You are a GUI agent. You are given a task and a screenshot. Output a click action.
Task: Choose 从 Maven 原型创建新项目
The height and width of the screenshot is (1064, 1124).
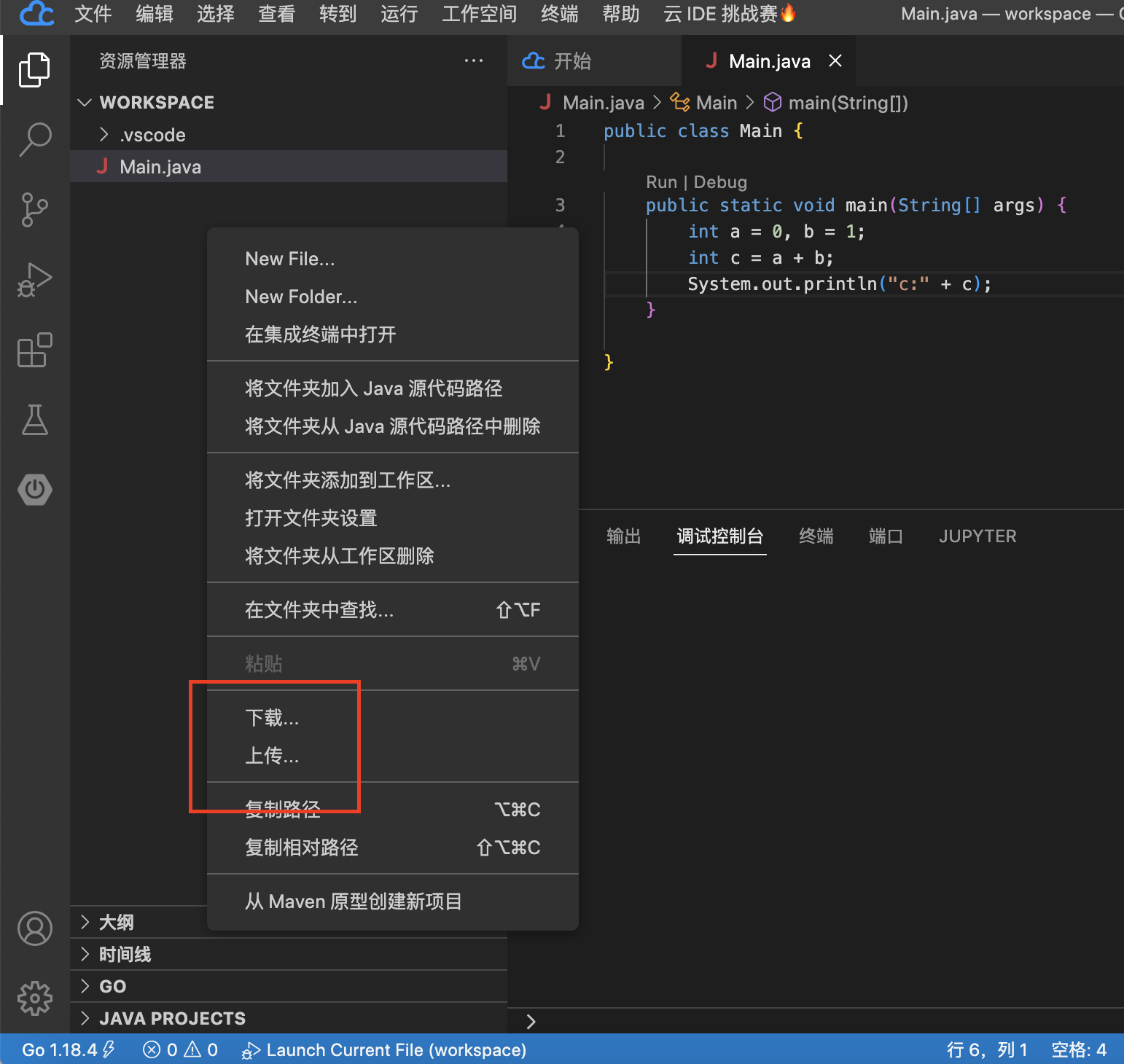(x=393, y=901)
